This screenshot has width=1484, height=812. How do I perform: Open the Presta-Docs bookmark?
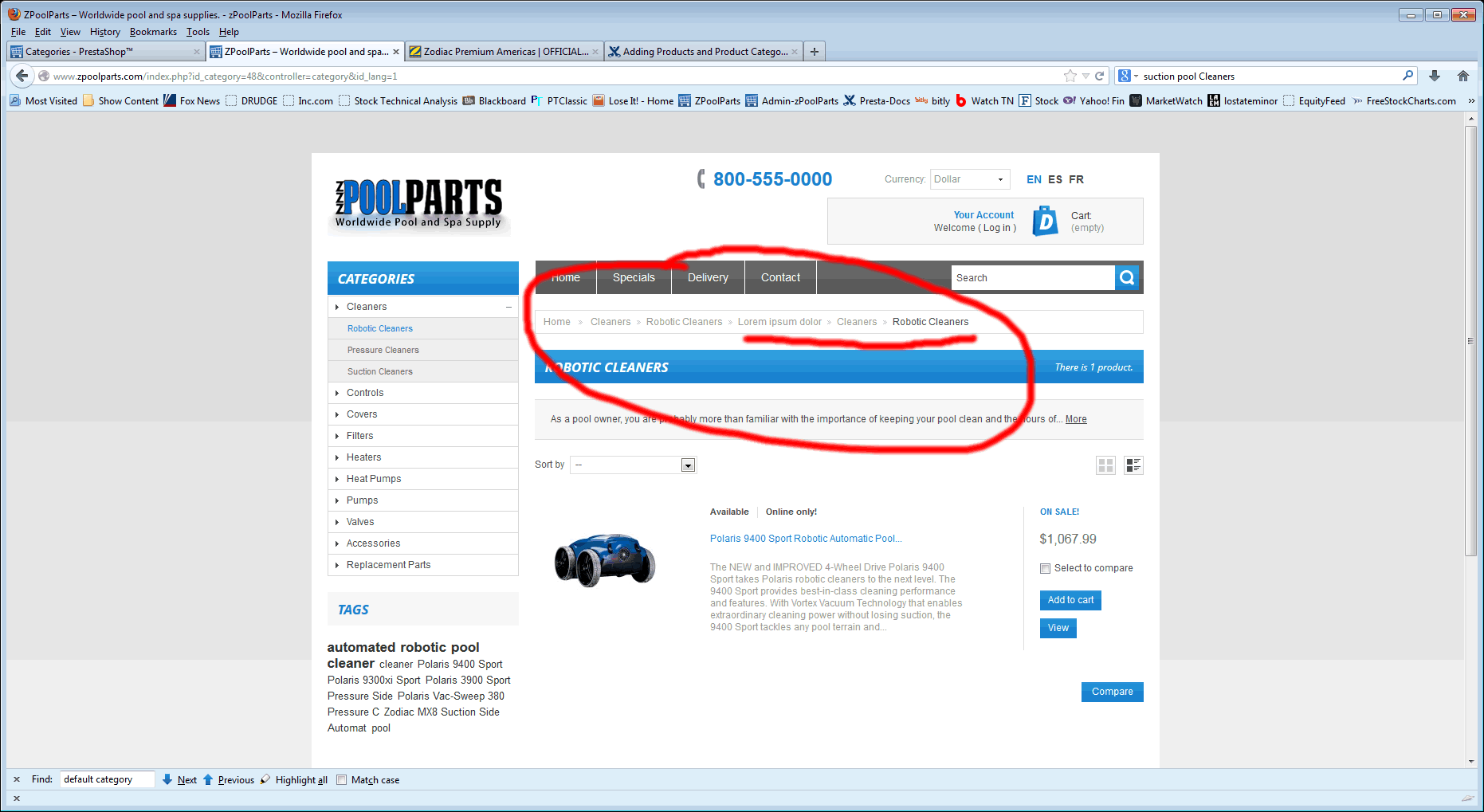pyautogui.click(x=877, y=100)
